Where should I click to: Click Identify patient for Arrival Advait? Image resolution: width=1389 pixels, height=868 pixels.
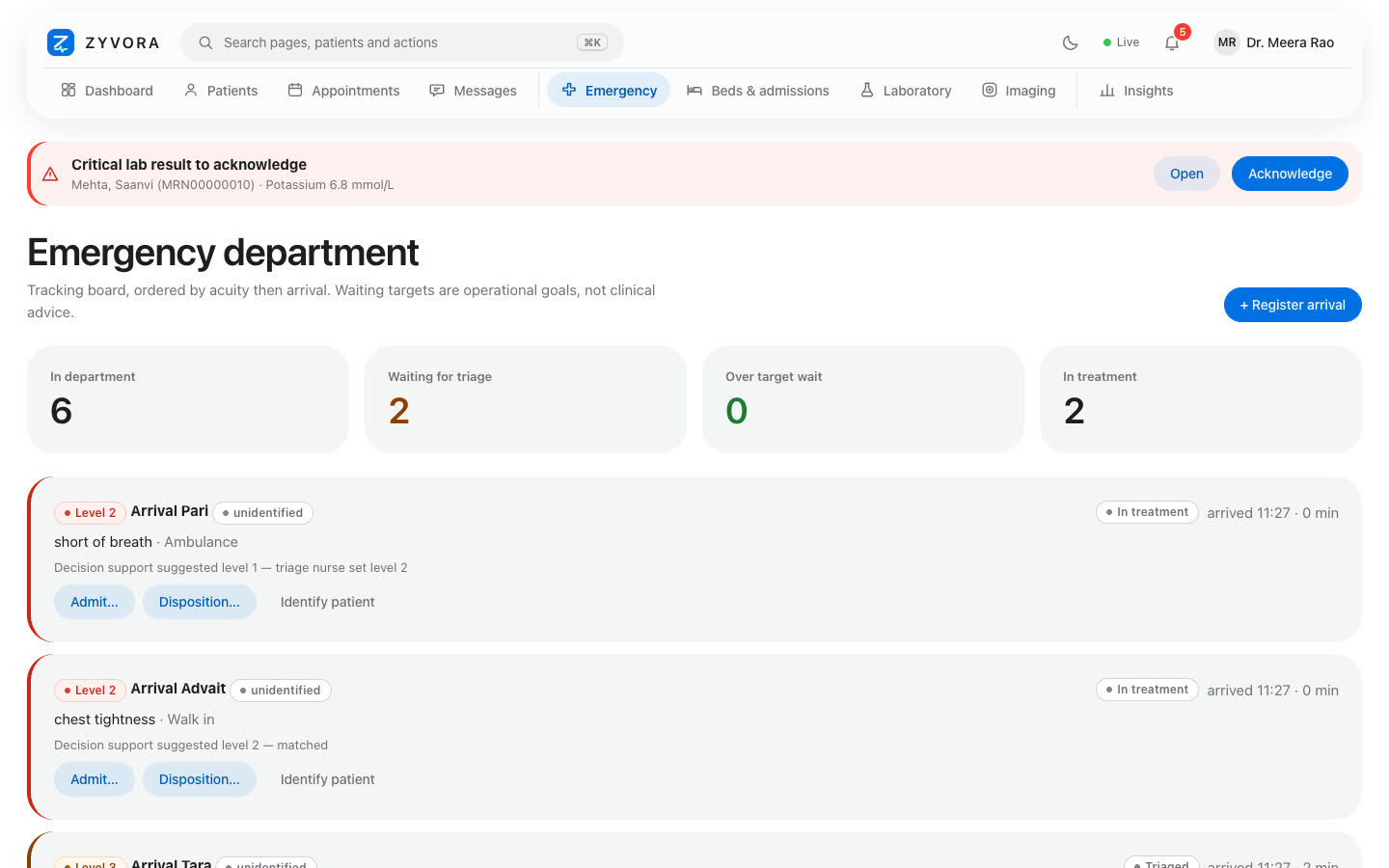[328, 779]
